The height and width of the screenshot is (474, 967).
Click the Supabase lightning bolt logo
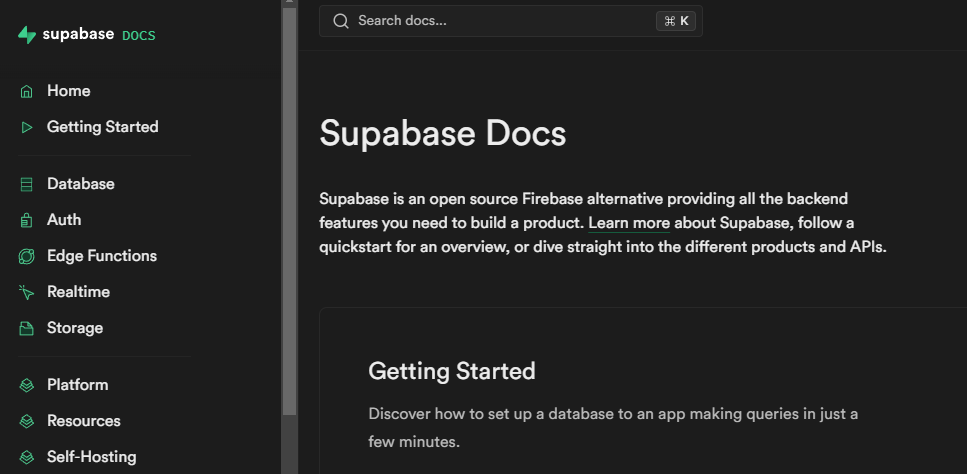(27, 35)
